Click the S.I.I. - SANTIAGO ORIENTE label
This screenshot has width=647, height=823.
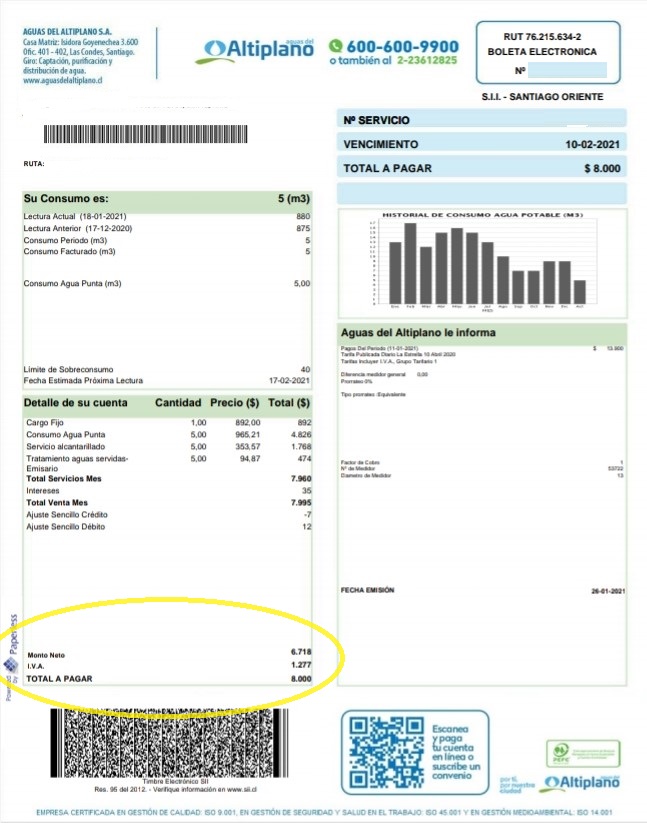[x=543, y=97]
